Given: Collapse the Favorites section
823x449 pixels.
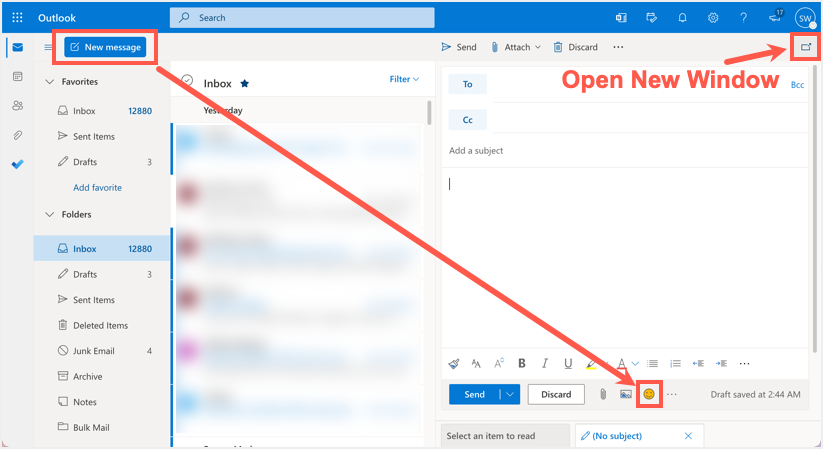Looking at the screenshot, I should [50, 81].
